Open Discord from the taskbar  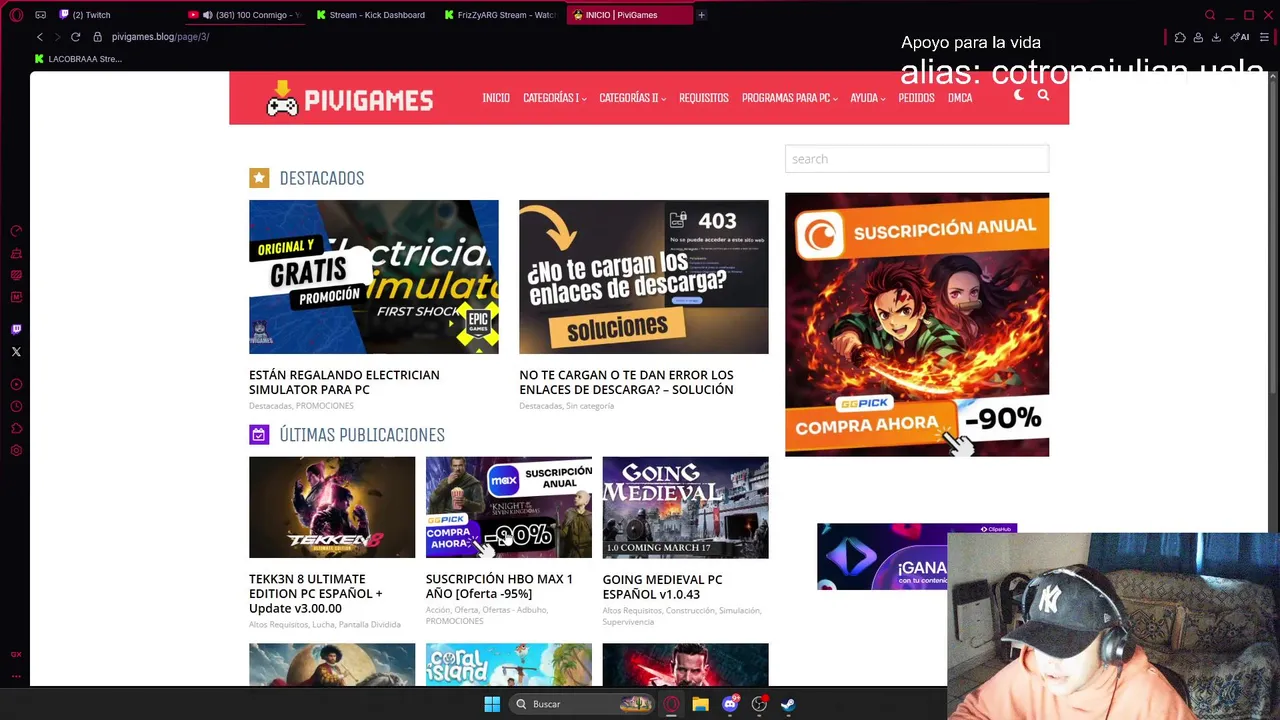[730, 704]
